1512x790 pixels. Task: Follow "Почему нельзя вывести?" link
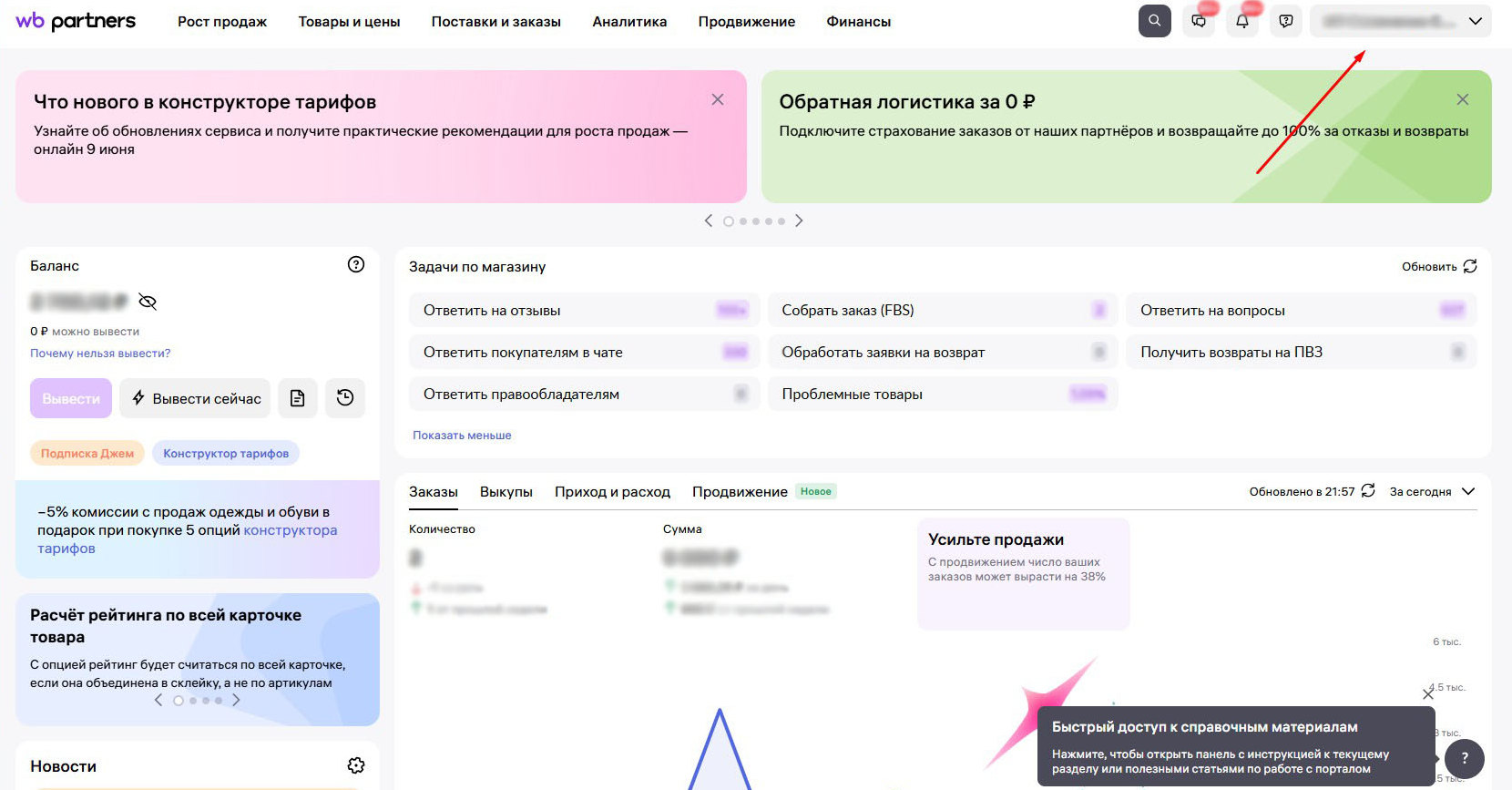pos(100,354)
